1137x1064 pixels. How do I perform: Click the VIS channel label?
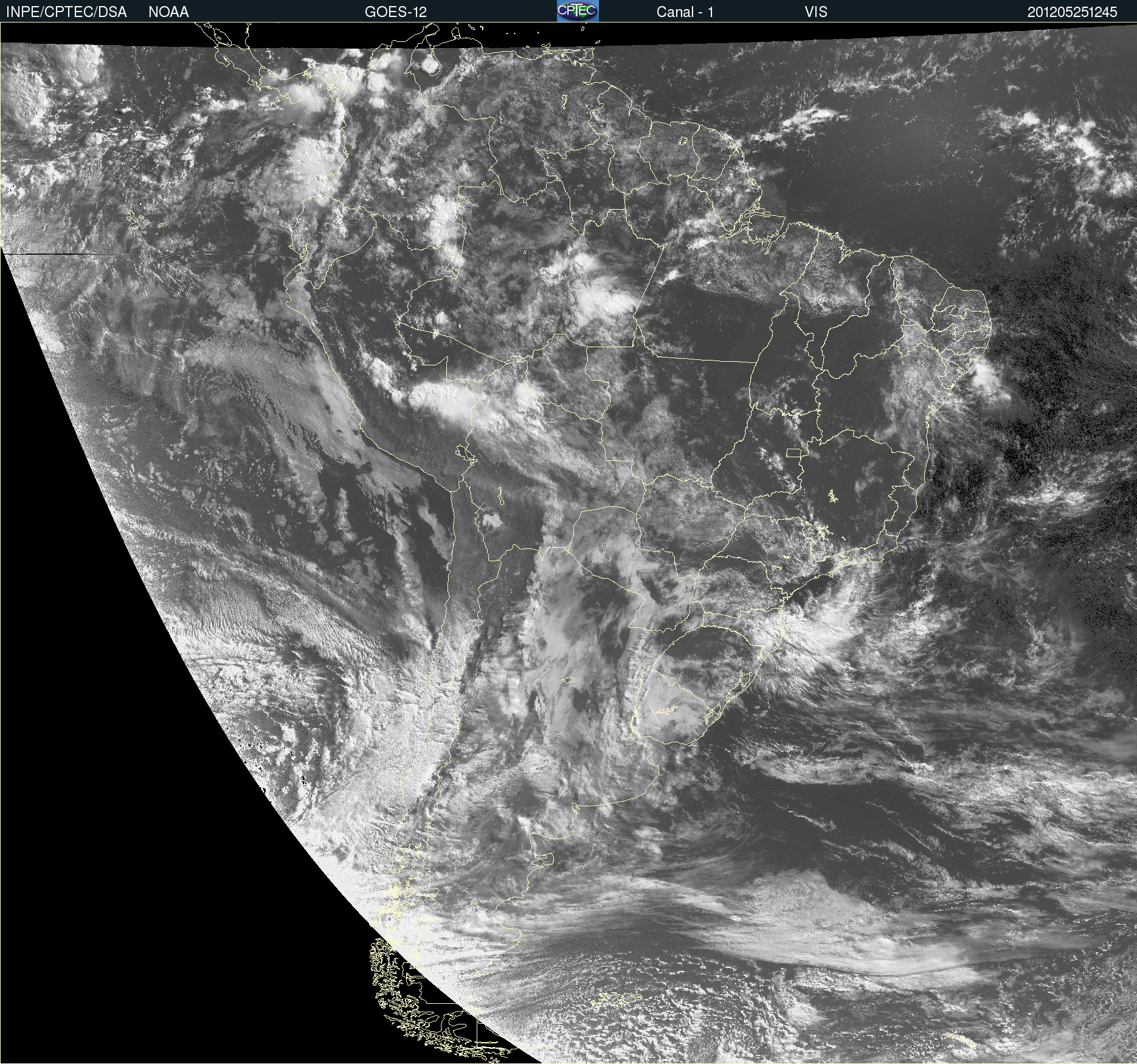816,12
